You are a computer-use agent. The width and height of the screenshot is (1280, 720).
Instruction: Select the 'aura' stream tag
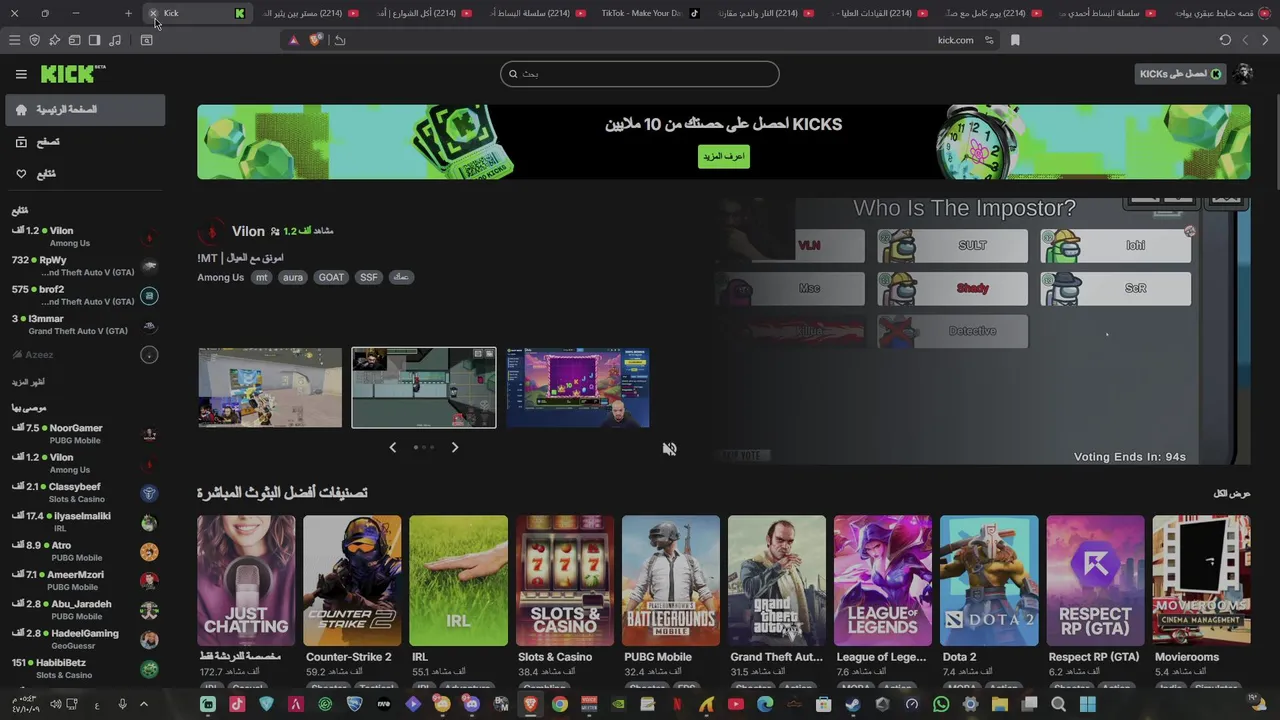pos(292,277)
